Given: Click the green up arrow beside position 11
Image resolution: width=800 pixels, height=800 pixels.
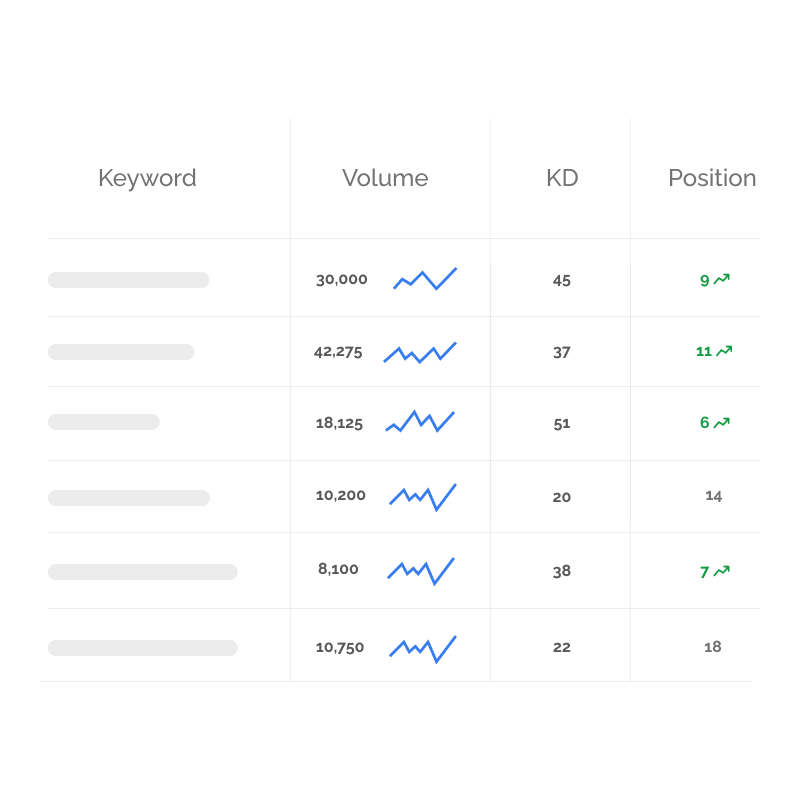Looking at the screenshot, I should click(x=725, y=351).
